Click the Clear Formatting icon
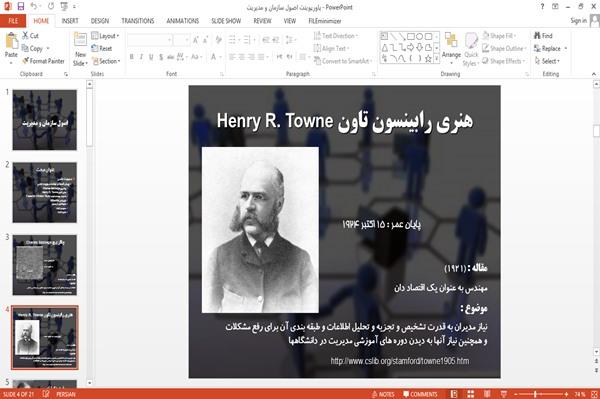The image size is (600, 399). pos(218,40)
